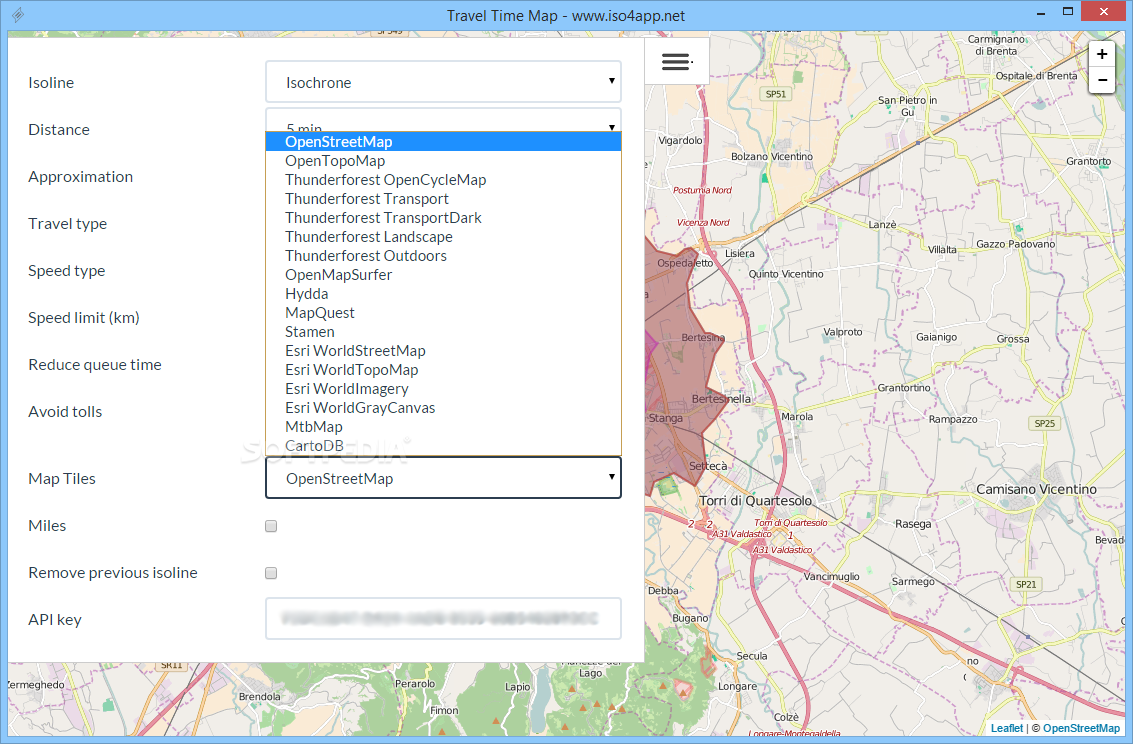Image resolution: width=1133 pixels, height=744 pixels.
Task: Click Quinto Vicentino map label
Action: point(785,274)
